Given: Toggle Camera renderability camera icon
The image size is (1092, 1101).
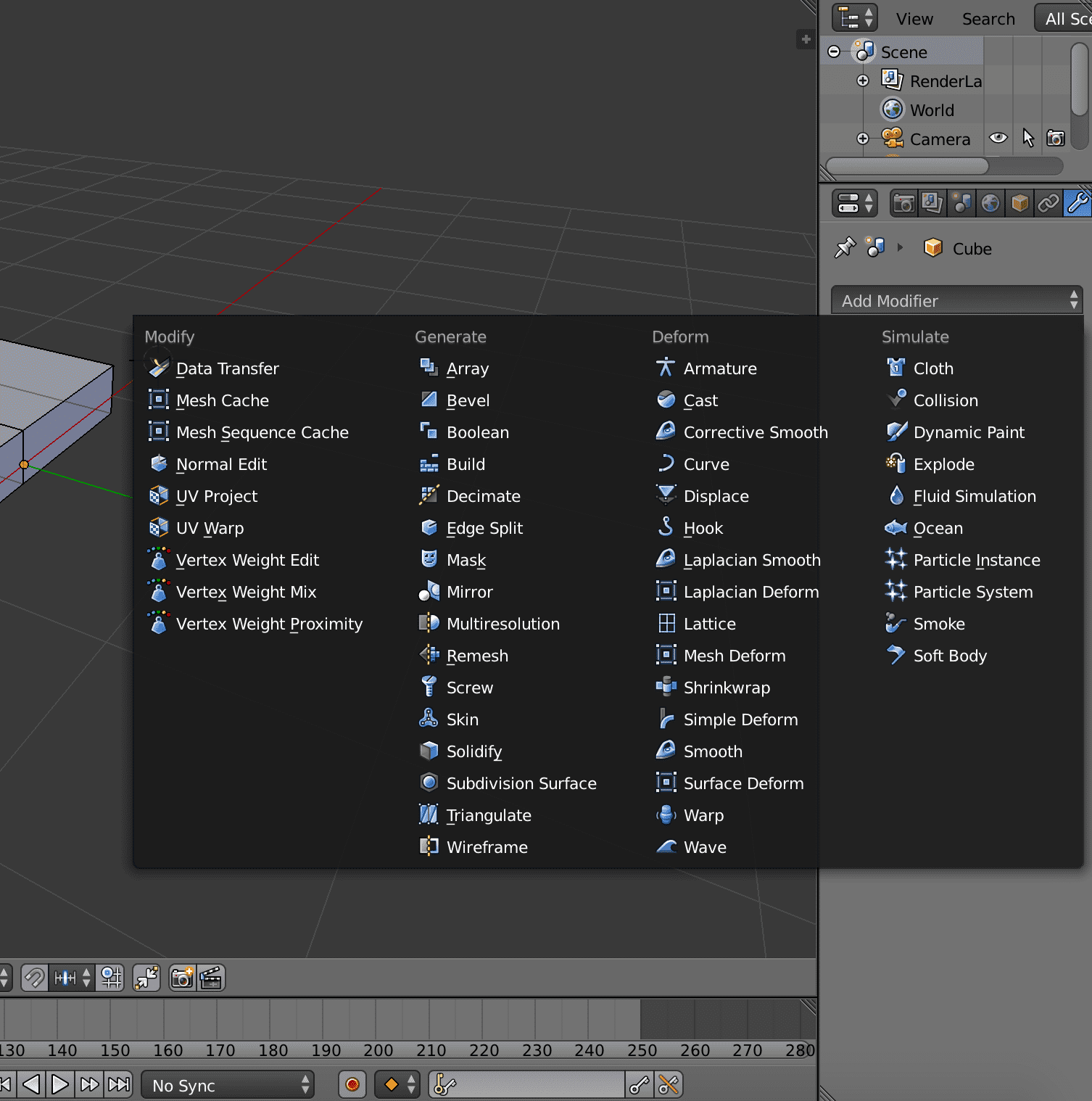Looking at the screenshot, I should click(1056, 138).
